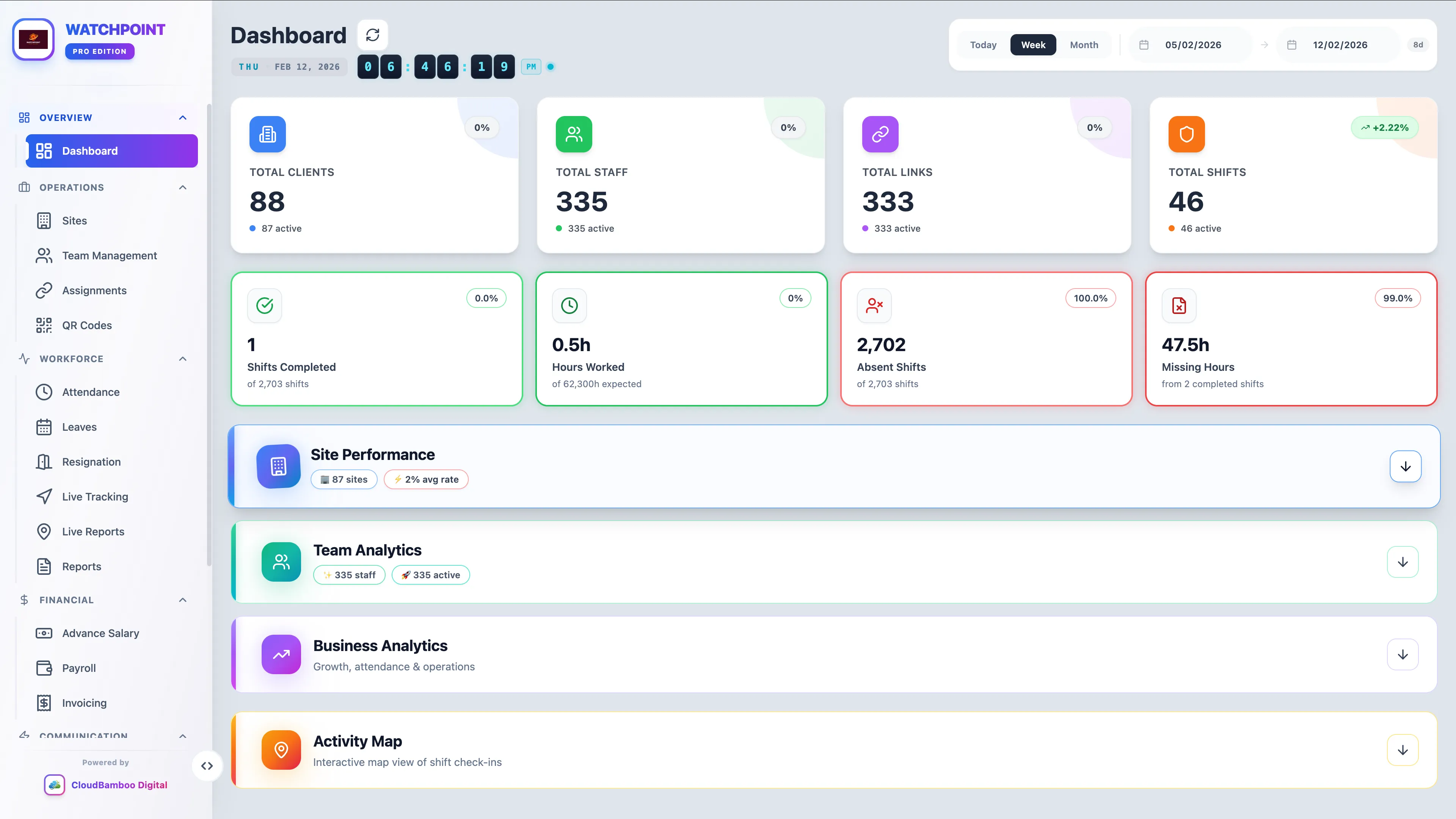Open the 05/02/2026 start date picker
This screenshot has height=819, width=1456.
click(x=1193, y=45)
